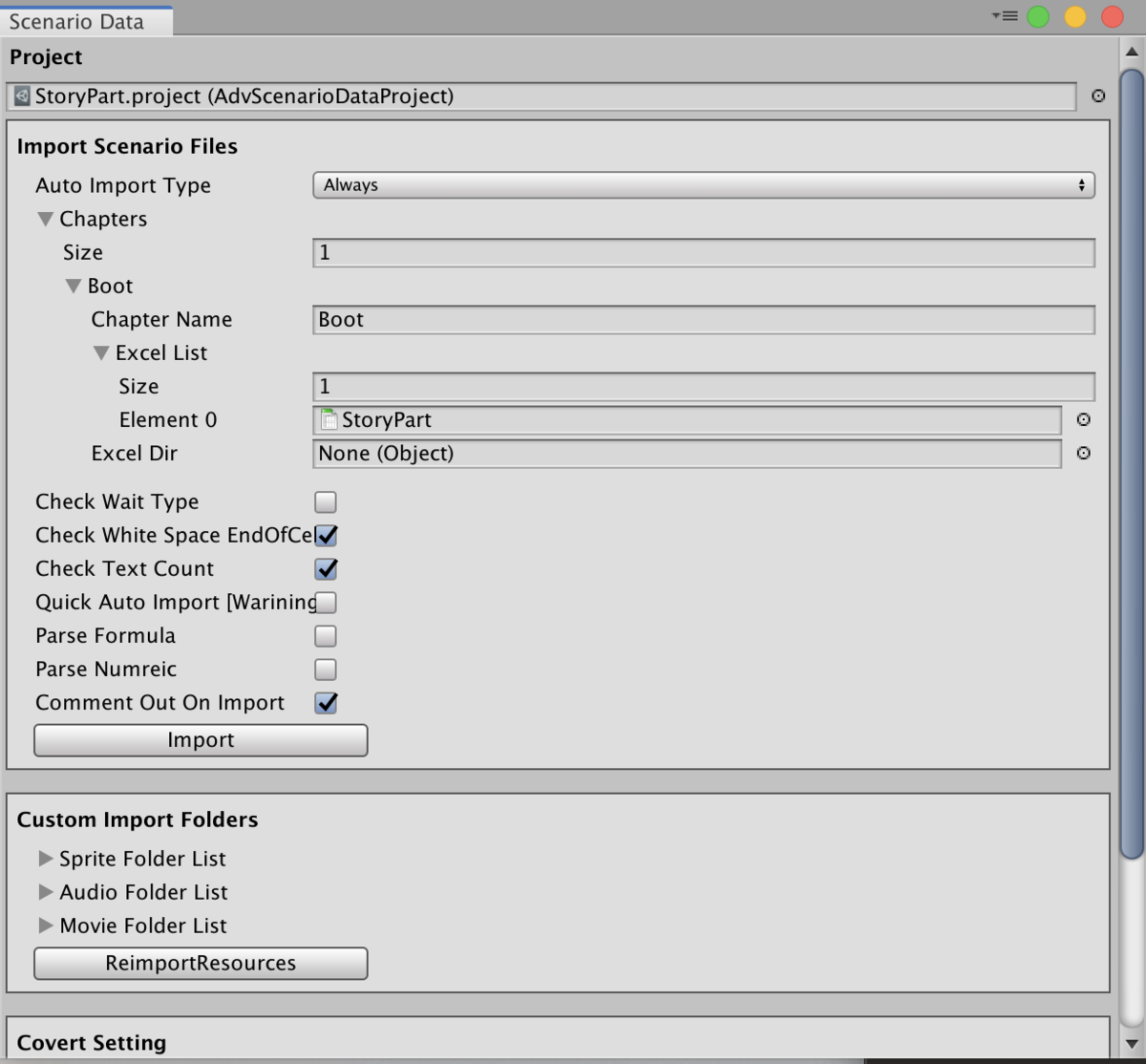1146x1064 pixels.
Task: Click the Covert Setting heading
Action: (92, 1043)
